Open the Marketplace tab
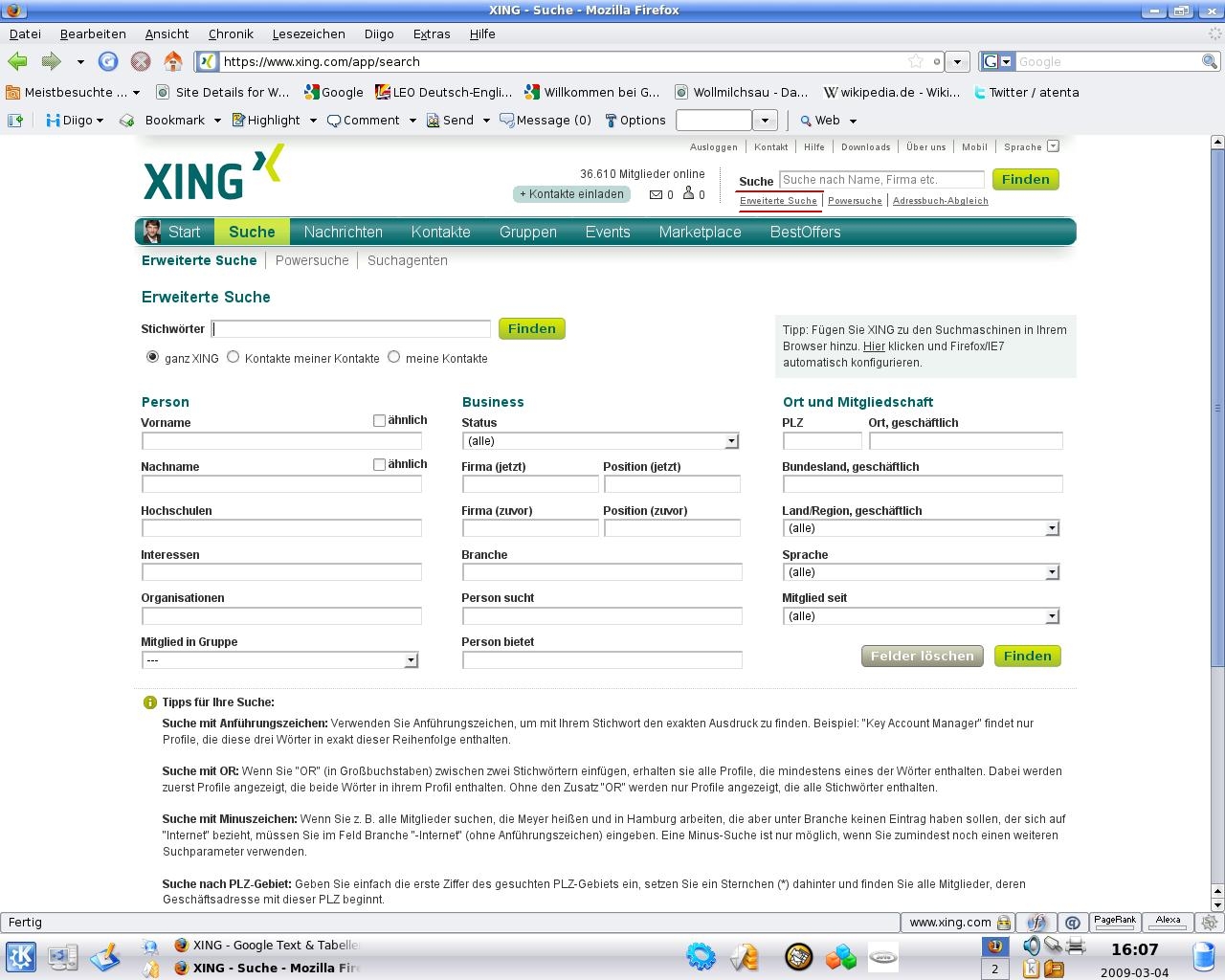The image size is (1225, 980). pyautogui.click(x=700, y=232)
